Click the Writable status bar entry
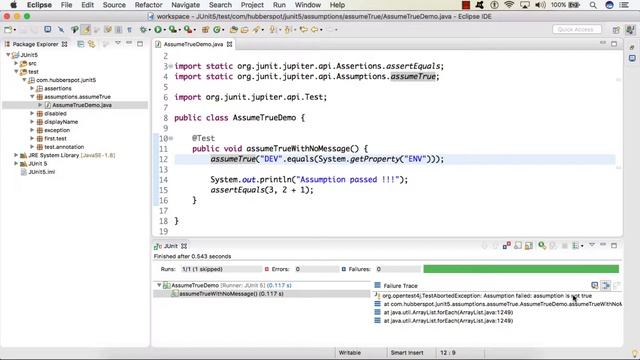The height and width of the screenshot is (360, 640). tap(350, 353)
